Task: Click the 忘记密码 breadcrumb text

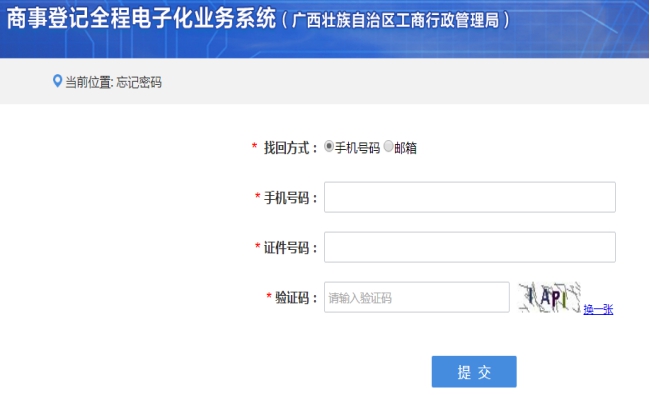Action: coord(139,82)
